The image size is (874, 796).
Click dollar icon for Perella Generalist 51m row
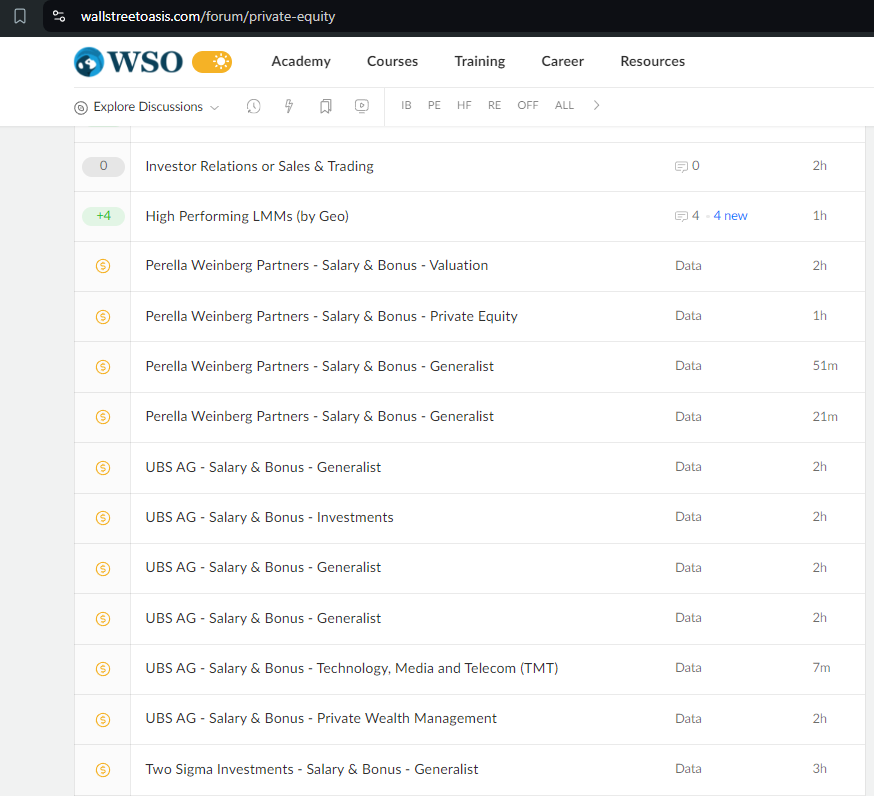pyautogui.click(x=103, y=367)
